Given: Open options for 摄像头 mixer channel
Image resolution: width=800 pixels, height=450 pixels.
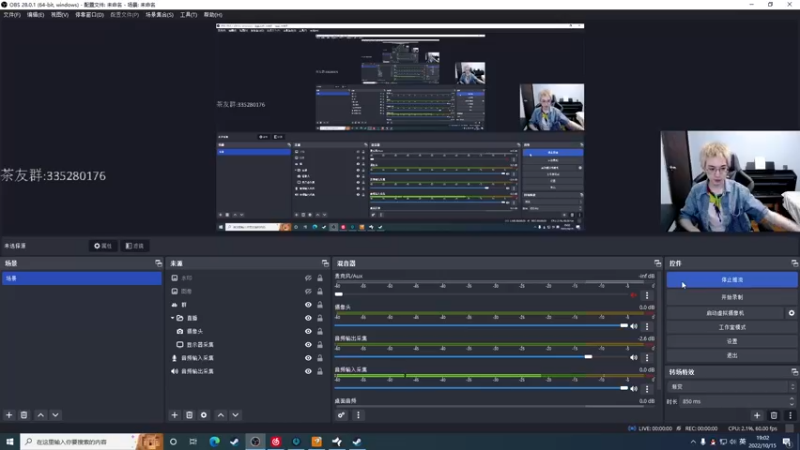Looking at the screenshot, I should point(647,326).
